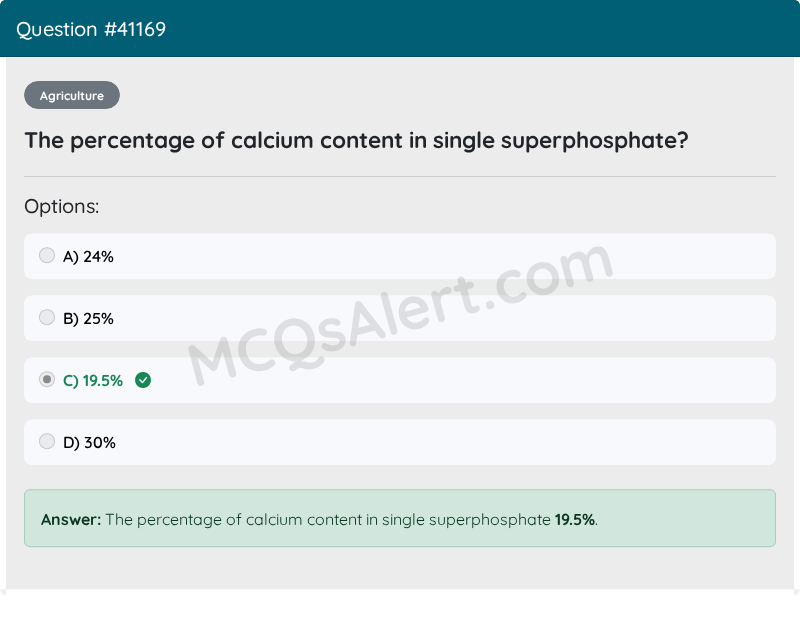
Task: Select radio button for option B) 25%
Action: click(x=47, y=317)
